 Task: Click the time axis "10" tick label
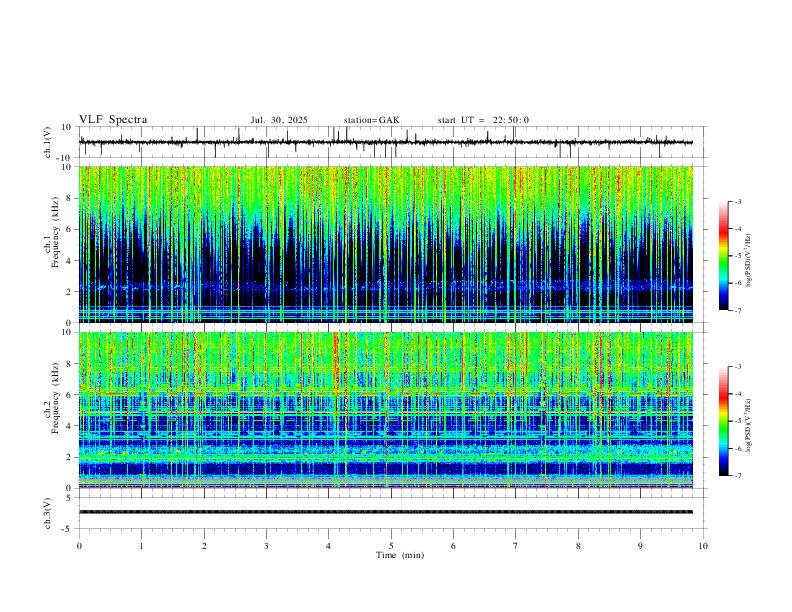click(703, 546)
